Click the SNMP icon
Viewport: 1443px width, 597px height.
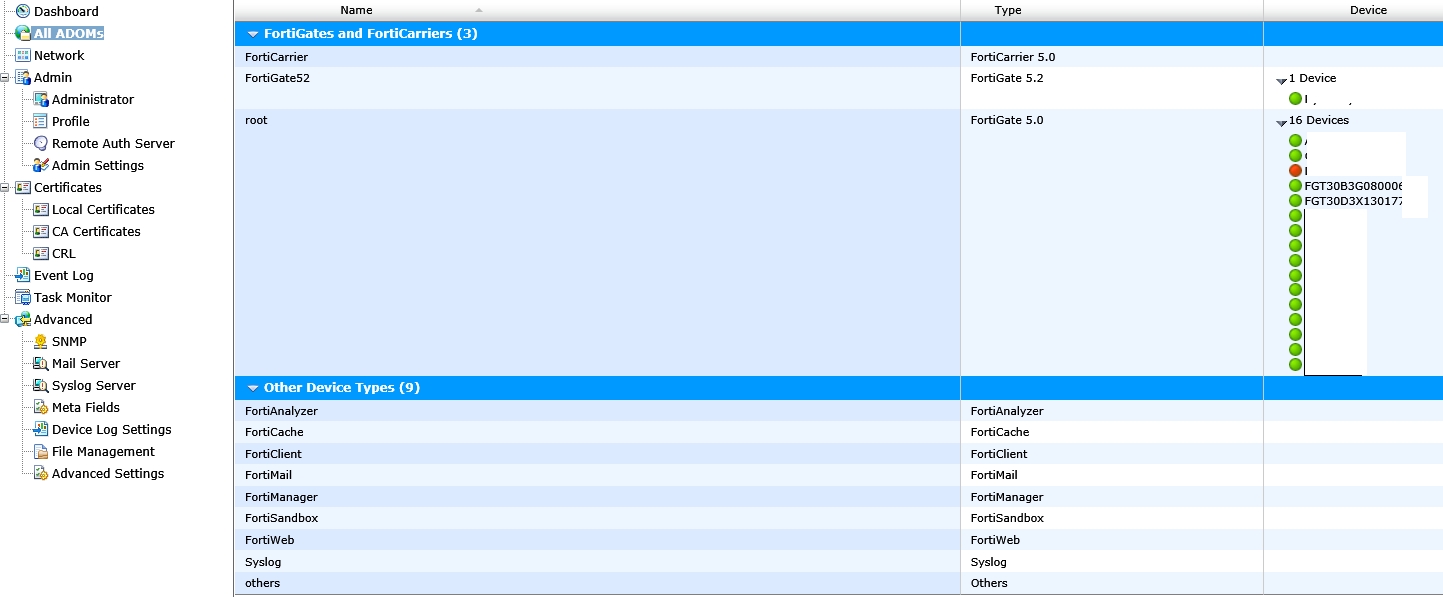[41, 341]
